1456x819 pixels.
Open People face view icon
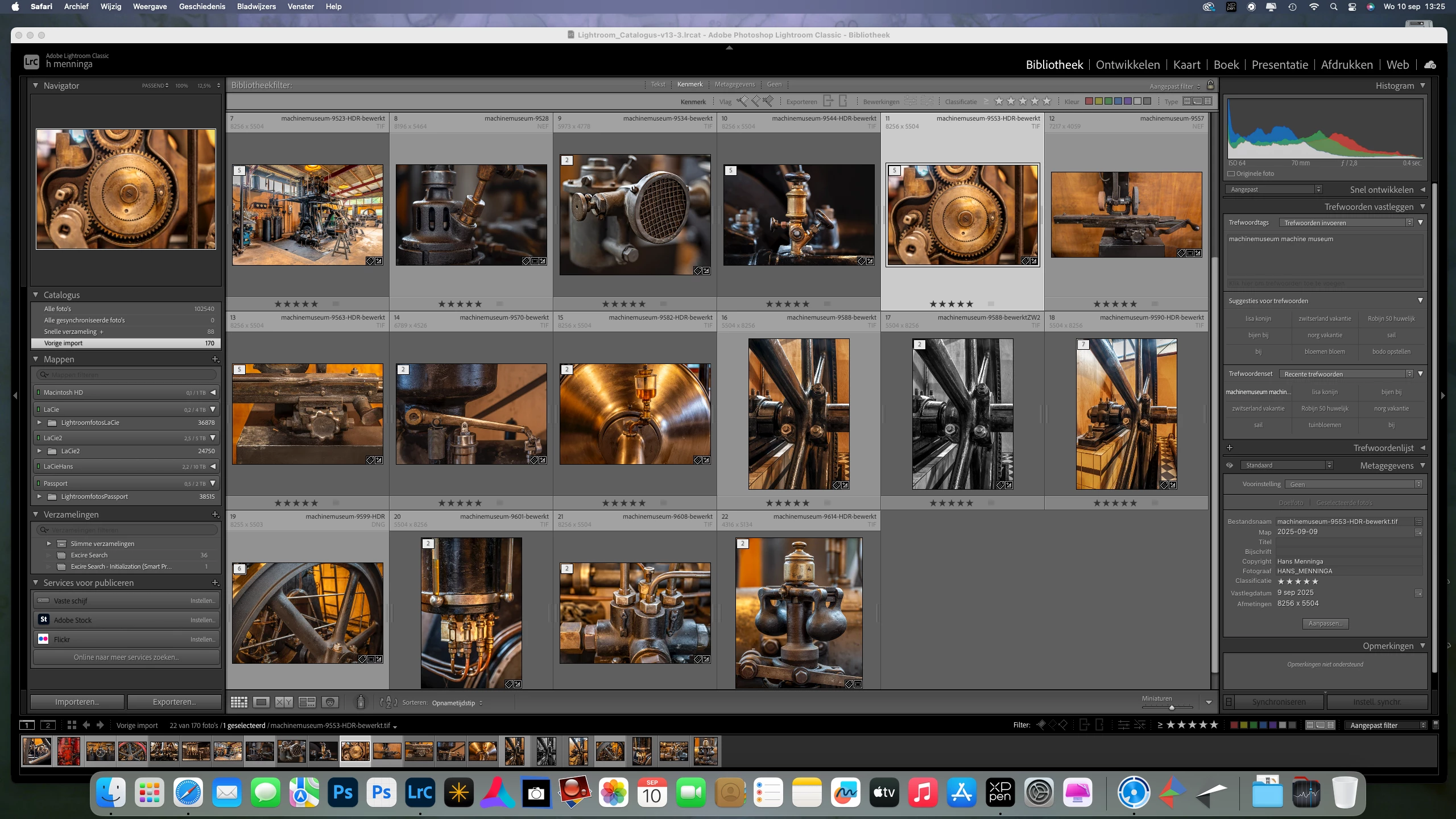pos(330,702)
